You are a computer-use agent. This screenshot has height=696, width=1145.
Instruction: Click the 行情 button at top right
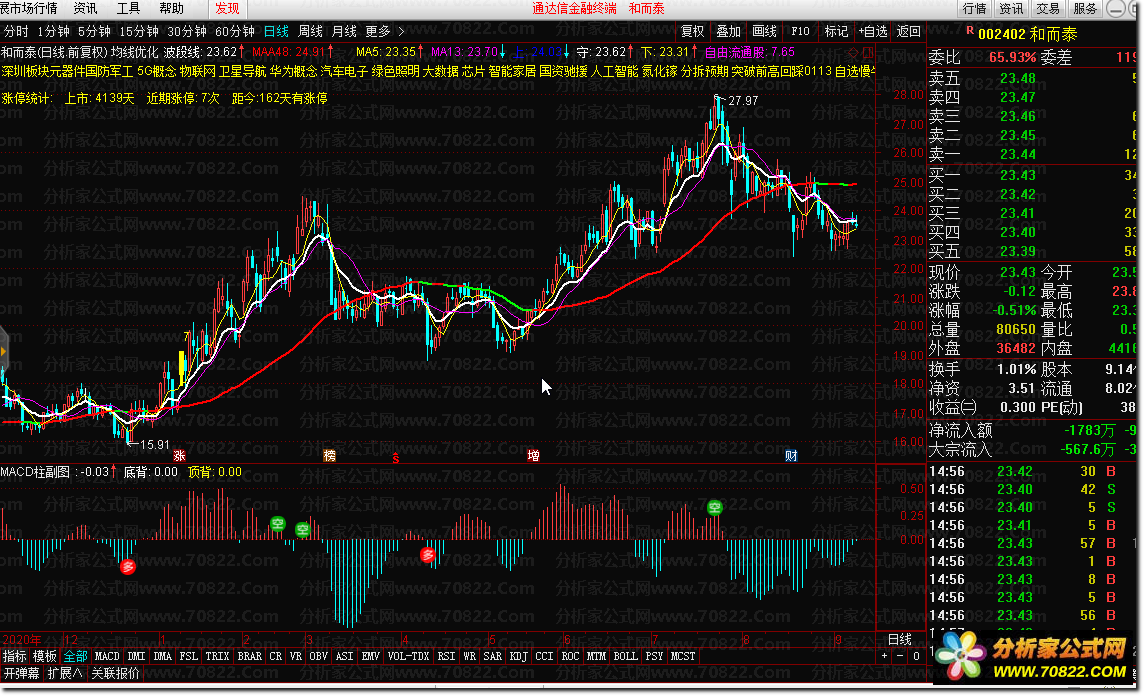click(974, 9)
